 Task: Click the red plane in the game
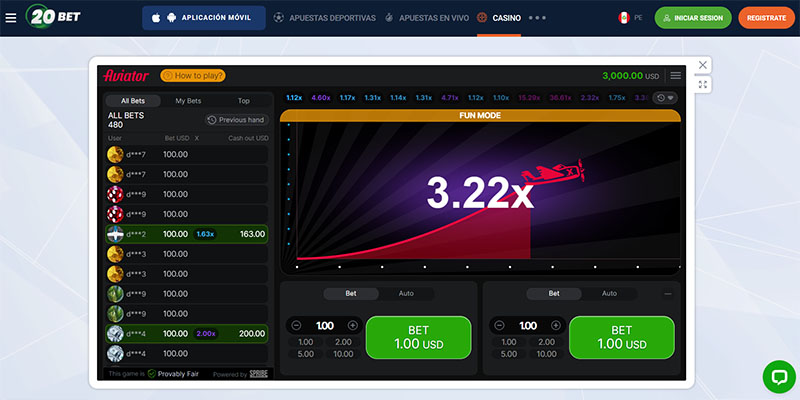point(553,172)
